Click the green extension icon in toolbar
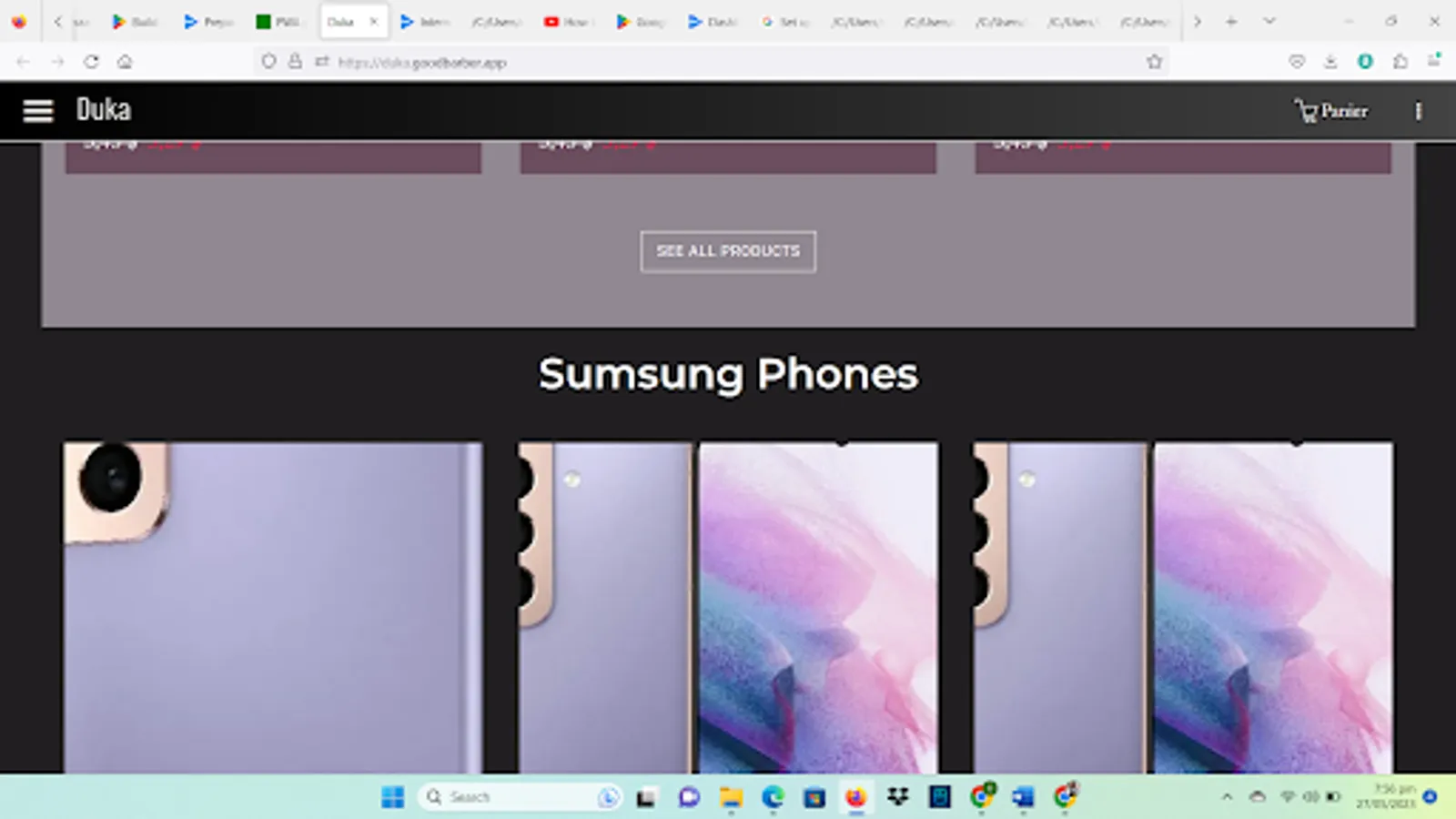This screenshot has width=1456, height=819. (1365, 62)
